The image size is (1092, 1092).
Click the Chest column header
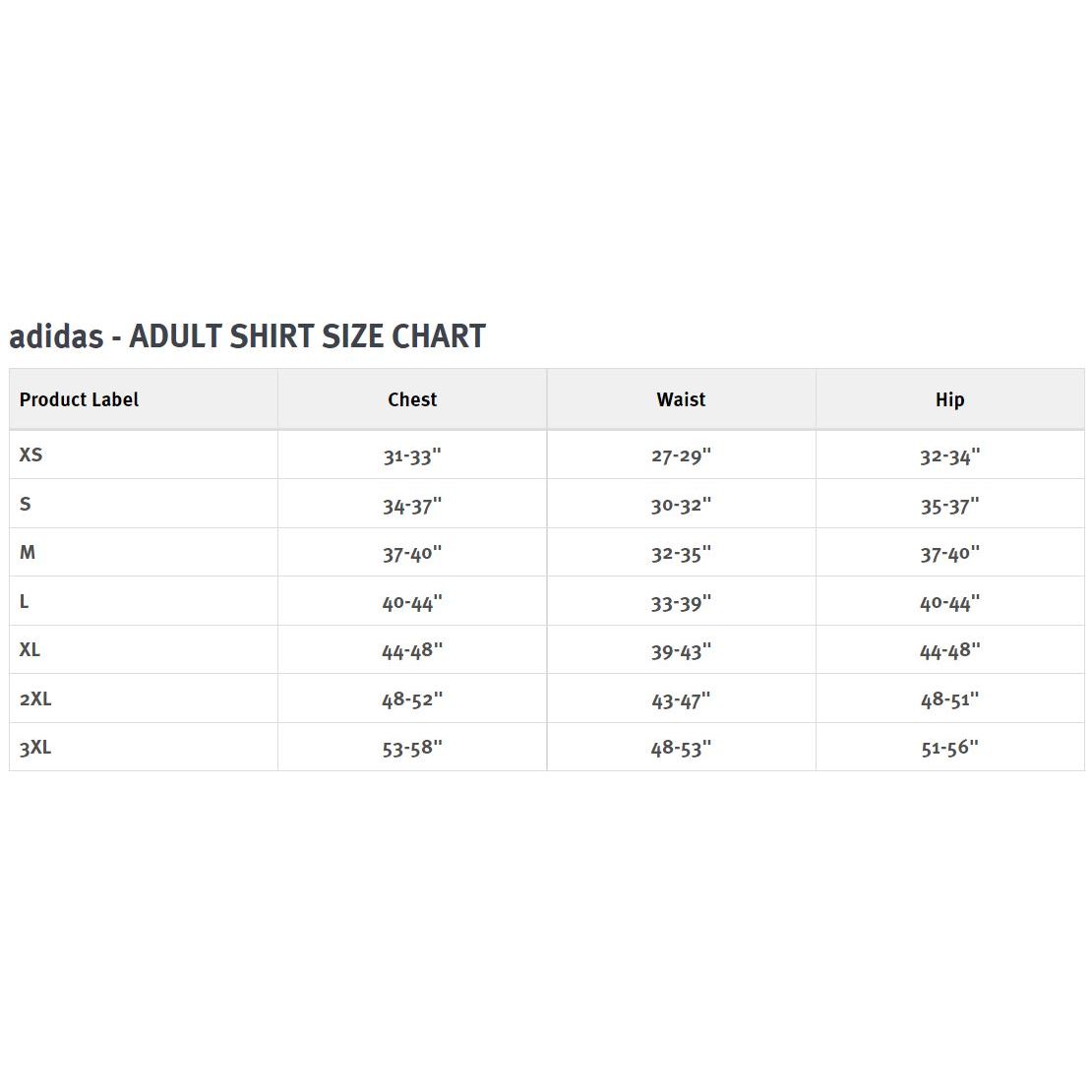[x=412, y=399]
